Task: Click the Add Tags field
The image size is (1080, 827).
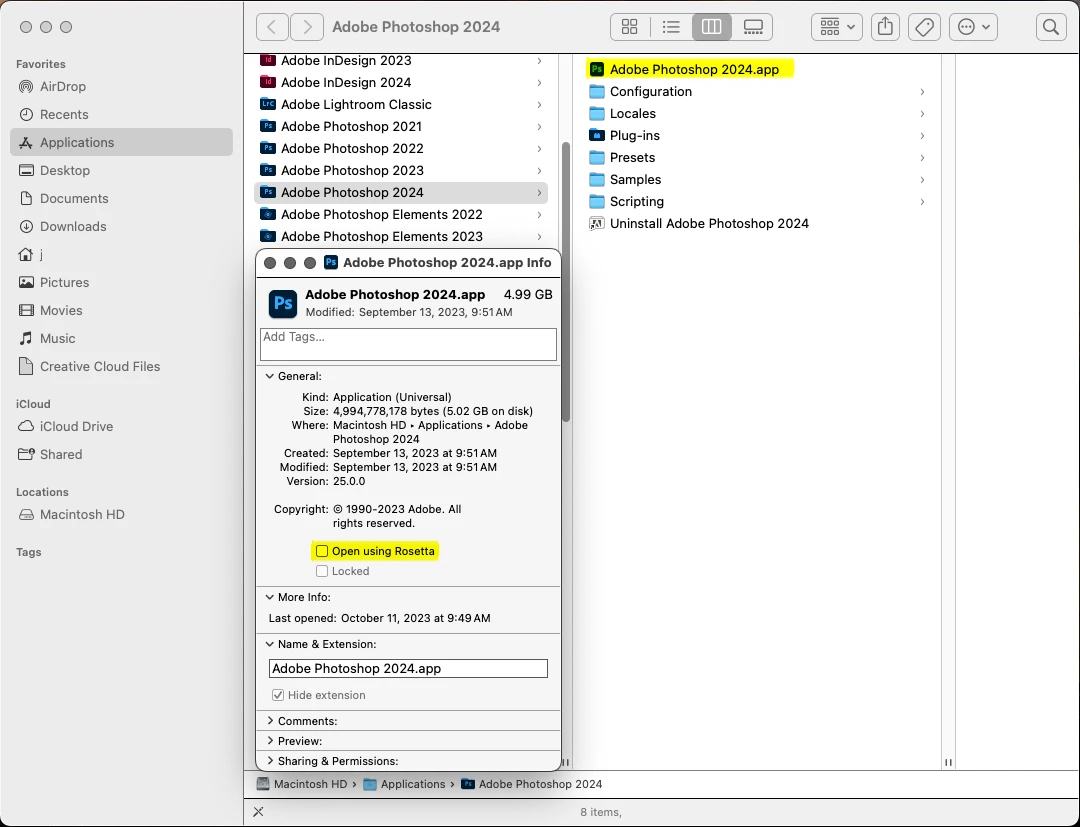Action: pos(408,344)
